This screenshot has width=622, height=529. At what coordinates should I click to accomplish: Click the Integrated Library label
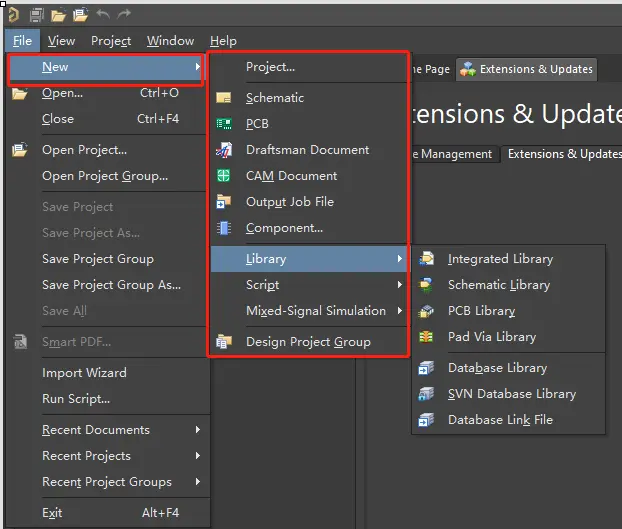tap(500, 259)
